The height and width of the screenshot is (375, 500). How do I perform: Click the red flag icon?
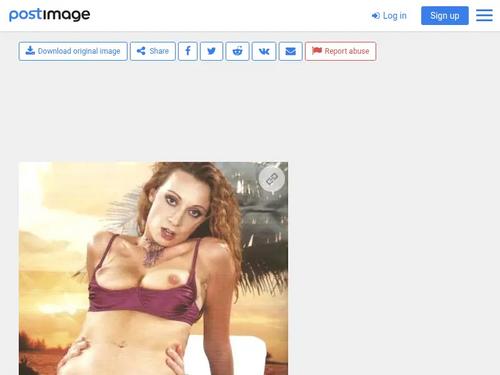tap(317, 51)
